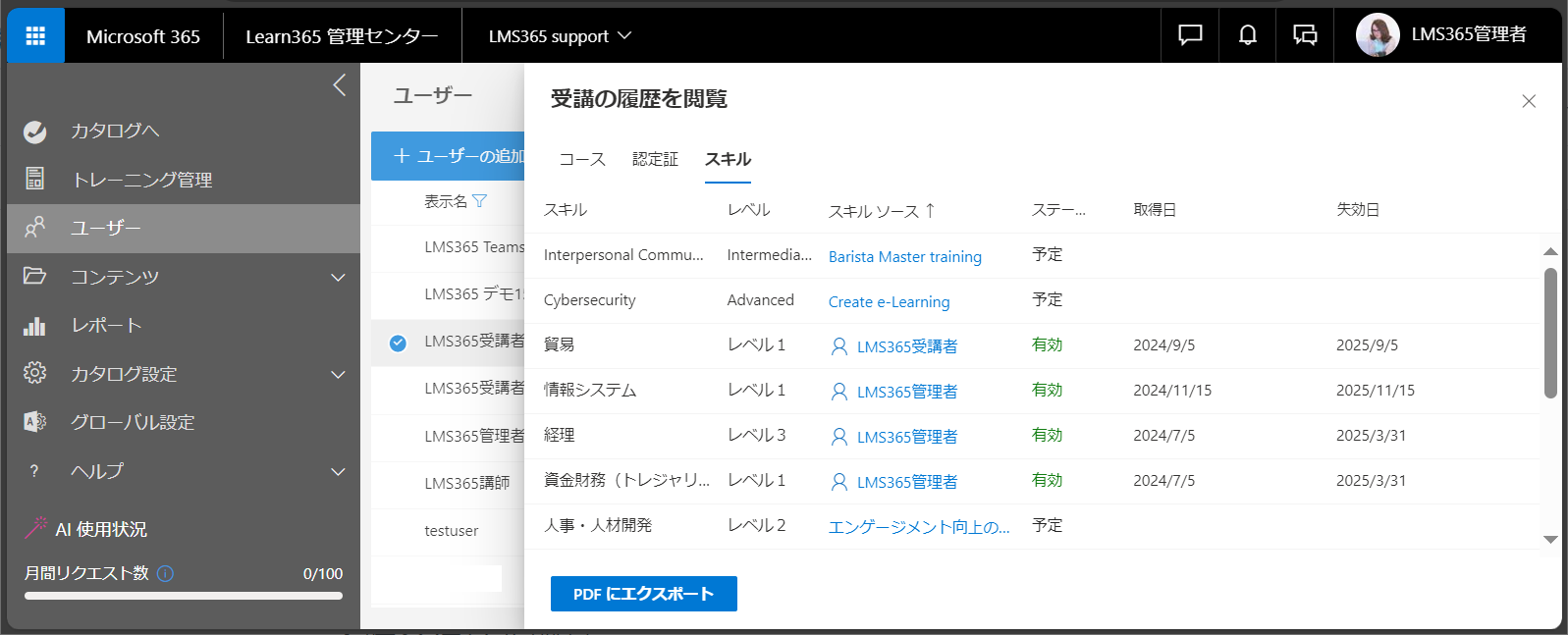Click the user icon in the 貿易 row
Screen dimensions: 1568x635
click(x=839, y=345)
